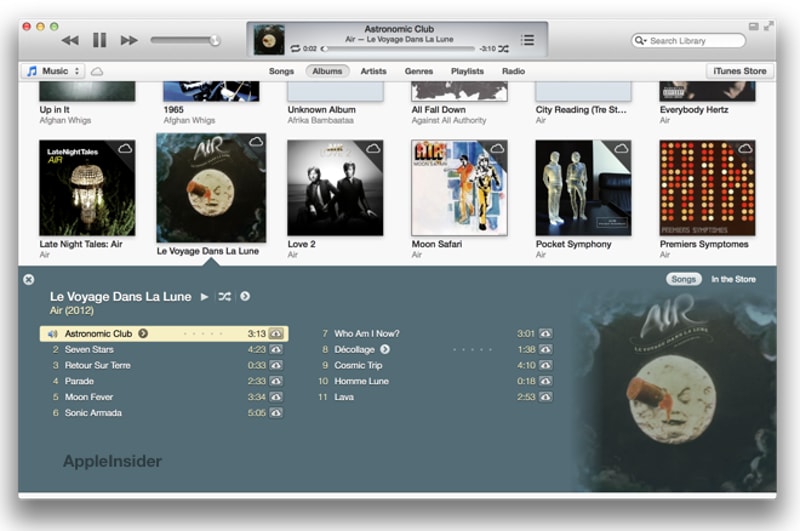The width and height of the screenshot is (800, 531).
Task: Click the iCloud download icon for Moon Fever
Action: click(276, 397)
